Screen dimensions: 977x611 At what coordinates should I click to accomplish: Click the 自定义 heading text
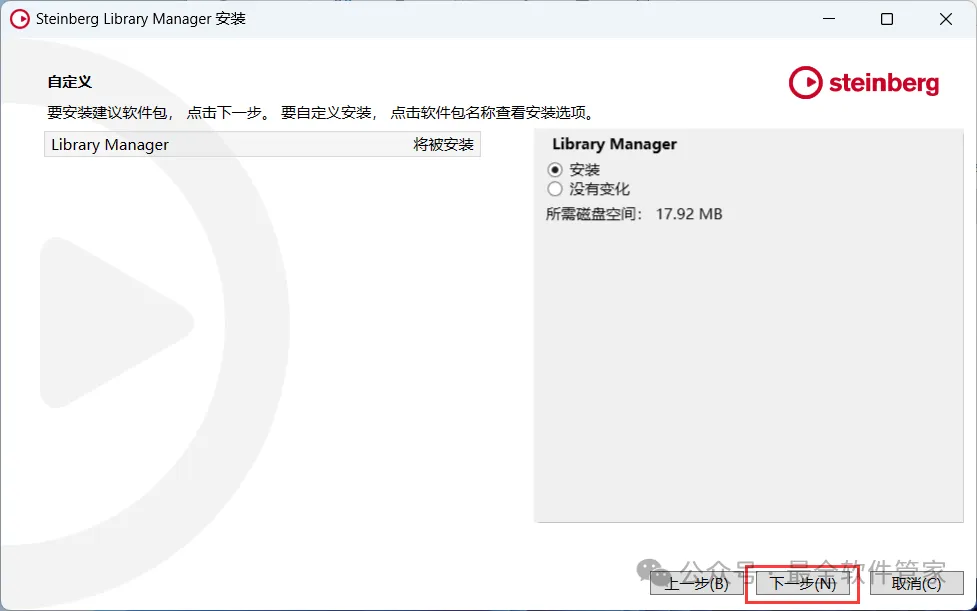70,82
